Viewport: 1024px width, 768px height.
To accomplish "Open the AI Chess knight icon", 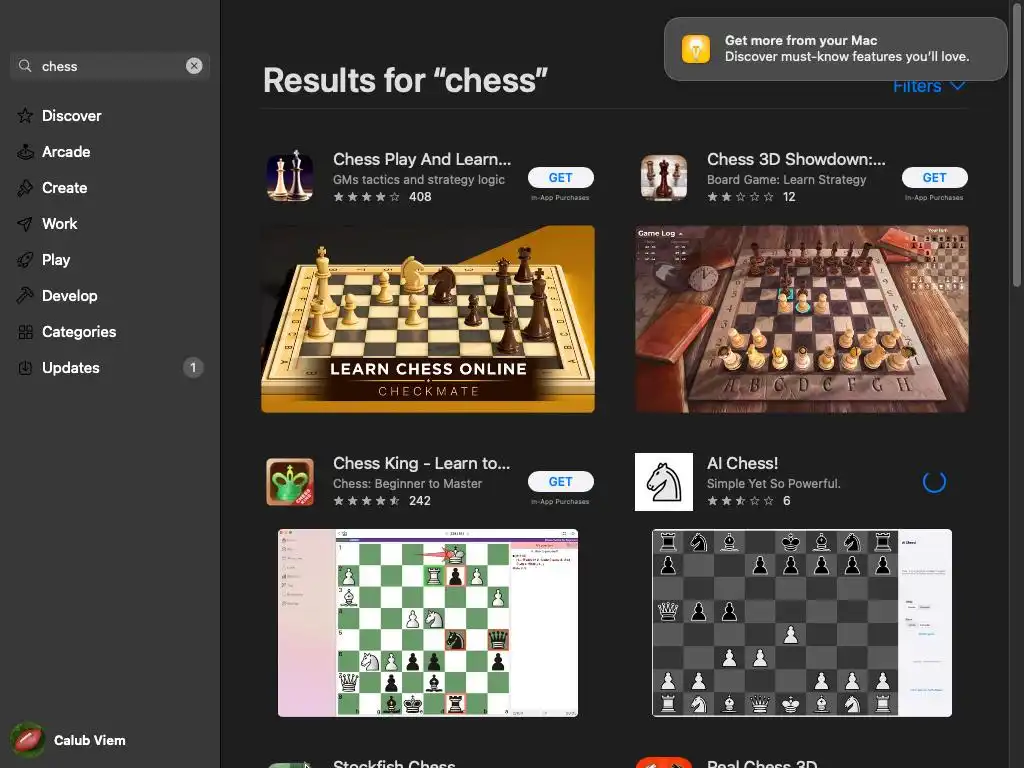I will [x=664, y=482].
